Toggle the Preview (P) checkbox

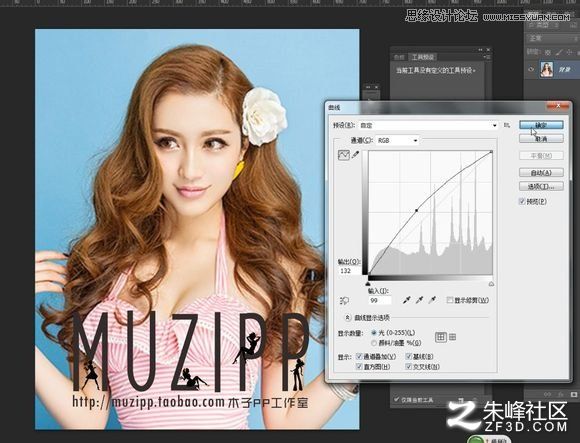coord(522,202)
